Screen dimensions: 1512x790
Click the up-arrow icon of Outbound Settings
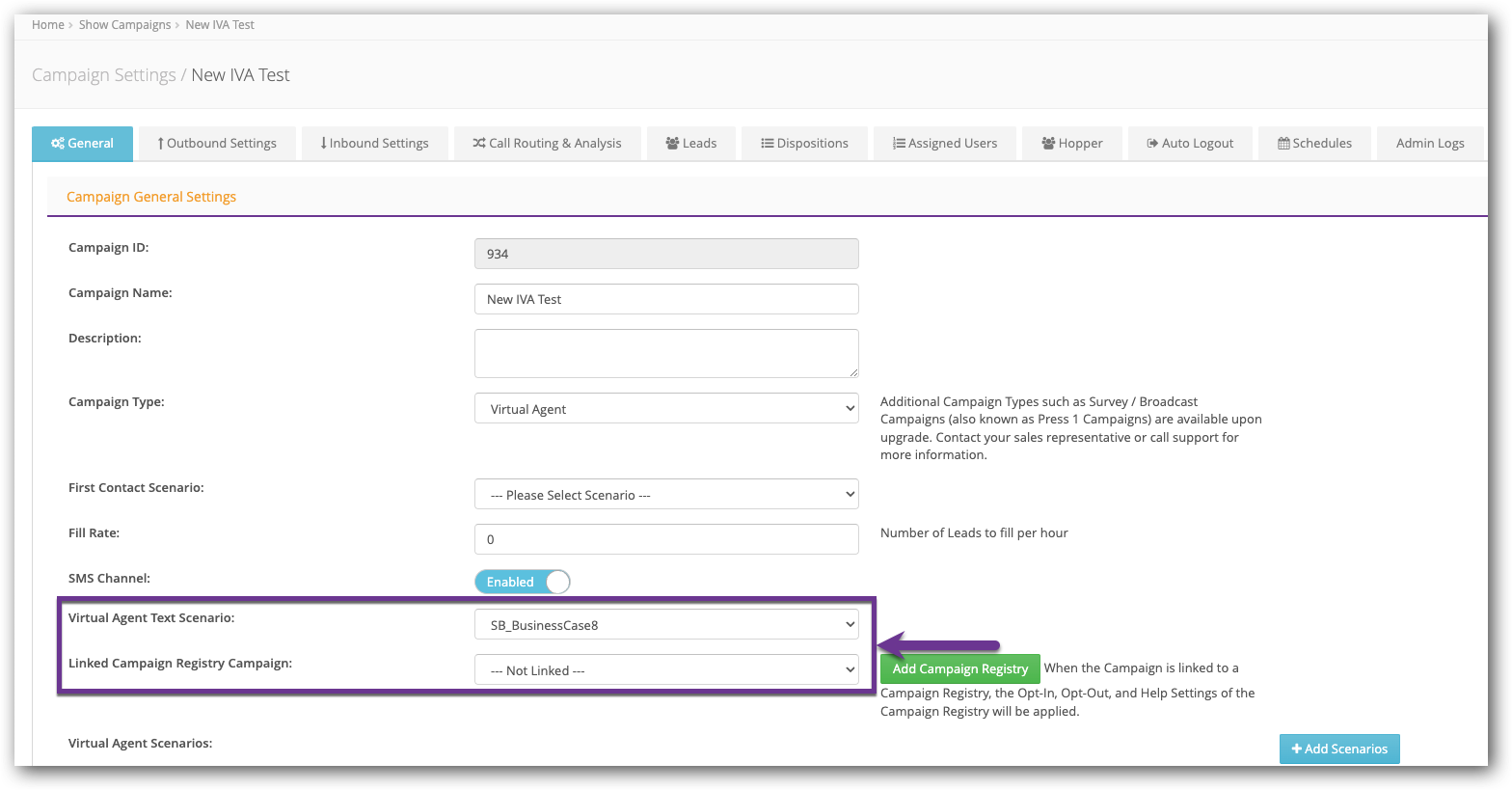click(x=160, y=144)
